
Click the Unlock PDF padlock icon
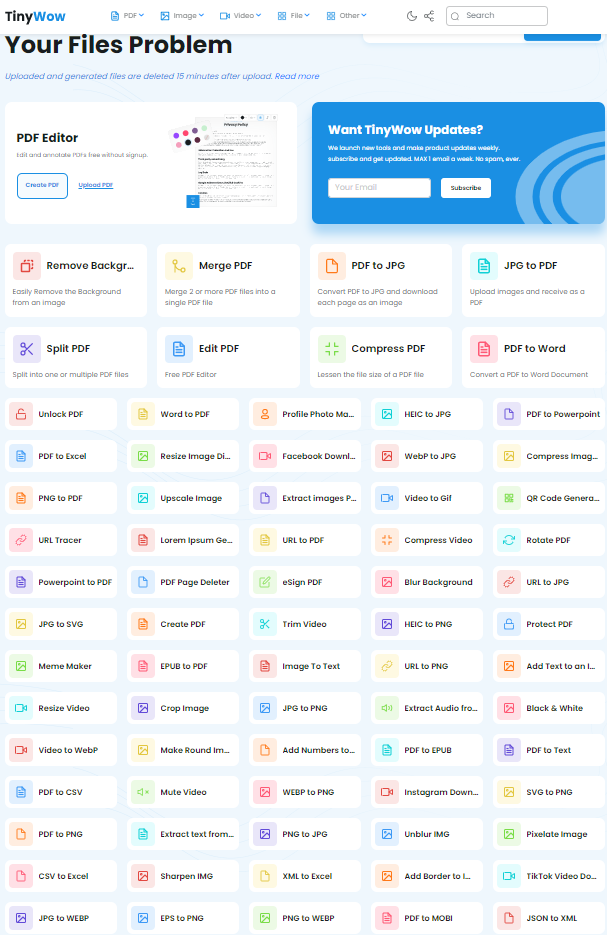[x=21, y=414]
